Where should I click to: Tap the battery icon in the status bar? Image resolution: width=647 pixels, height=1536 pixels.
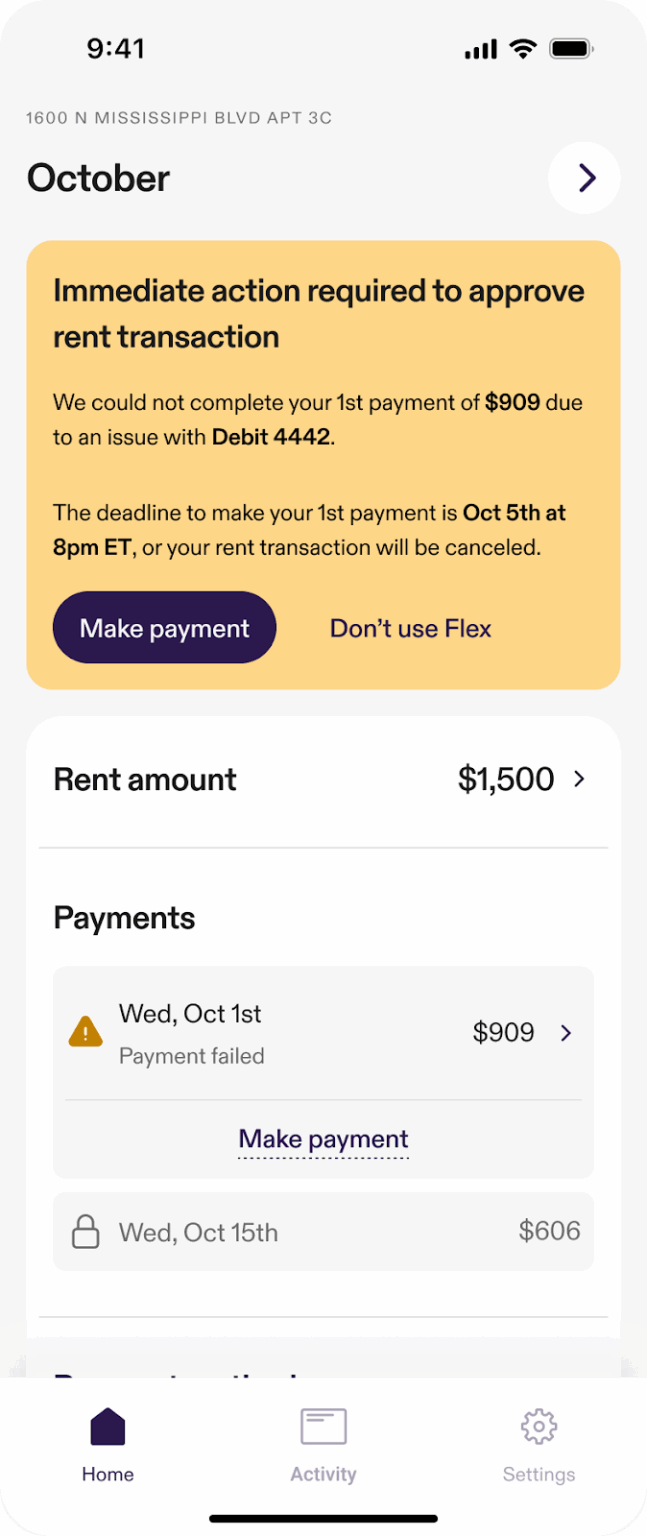click(x=569, y=47)
